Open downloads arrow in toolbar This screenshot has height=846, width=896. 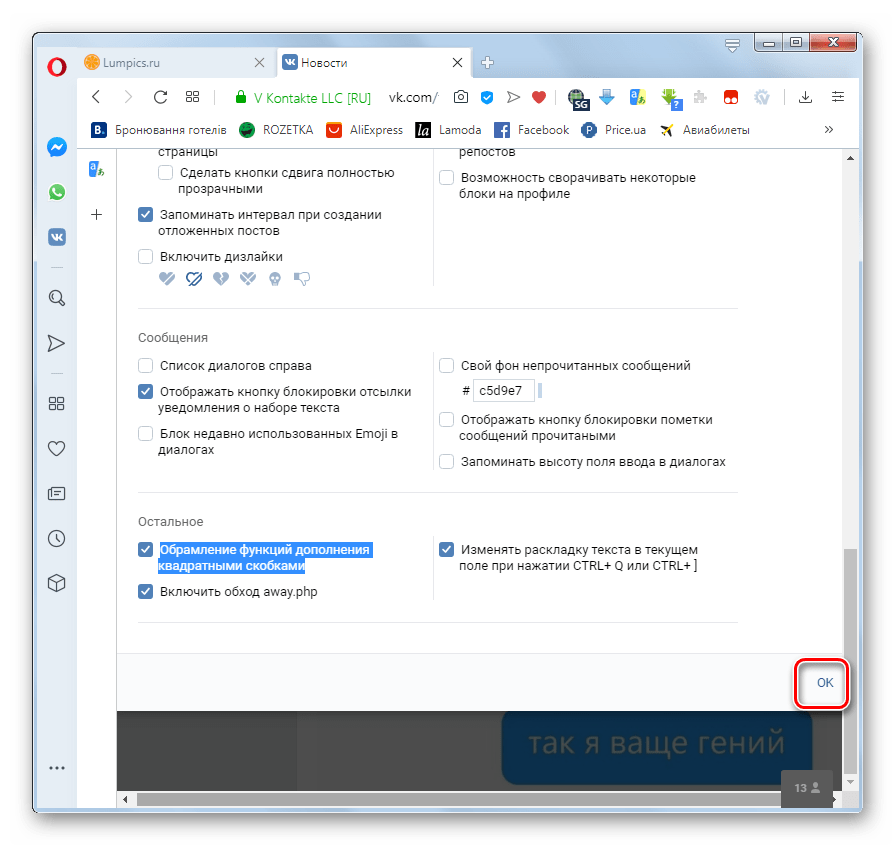coord(805,97)
